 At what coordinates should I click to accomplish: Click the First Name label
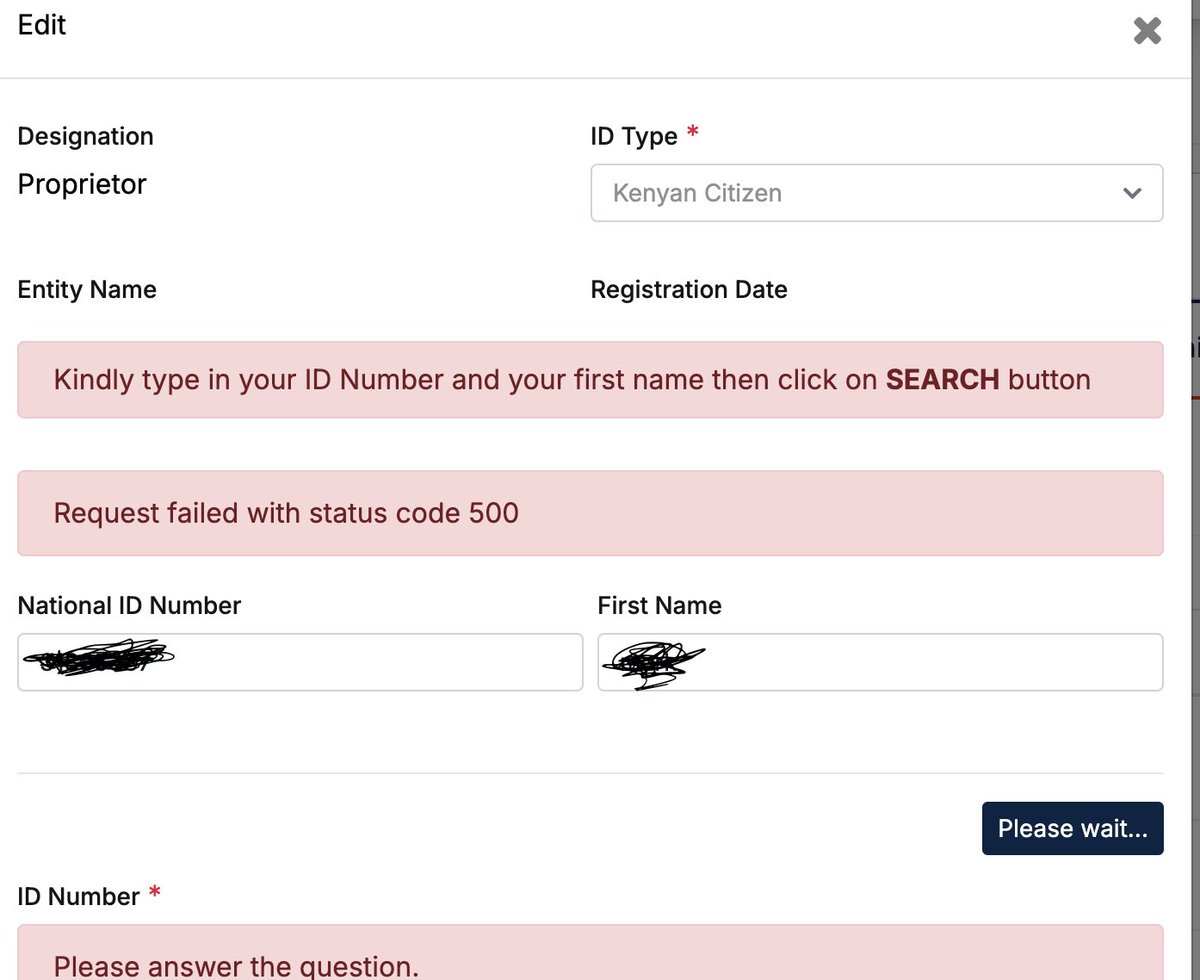[x=659, y=606]
